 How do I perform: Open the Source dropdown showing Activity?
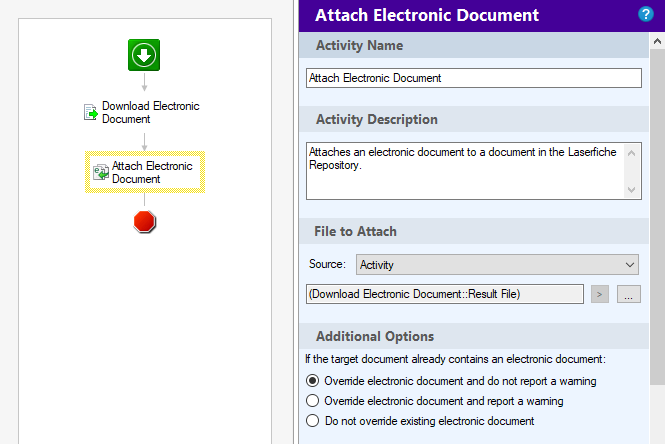point(497,265)
